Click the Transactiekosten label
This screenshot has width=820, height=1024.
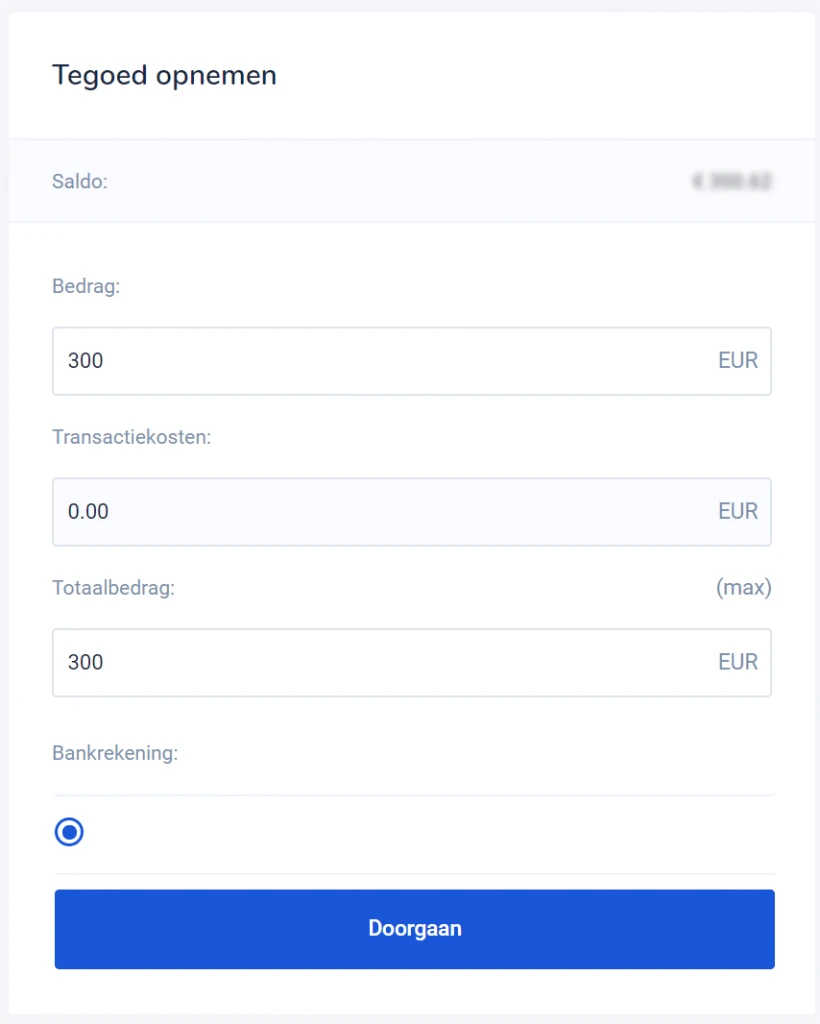tap(131, 437)
